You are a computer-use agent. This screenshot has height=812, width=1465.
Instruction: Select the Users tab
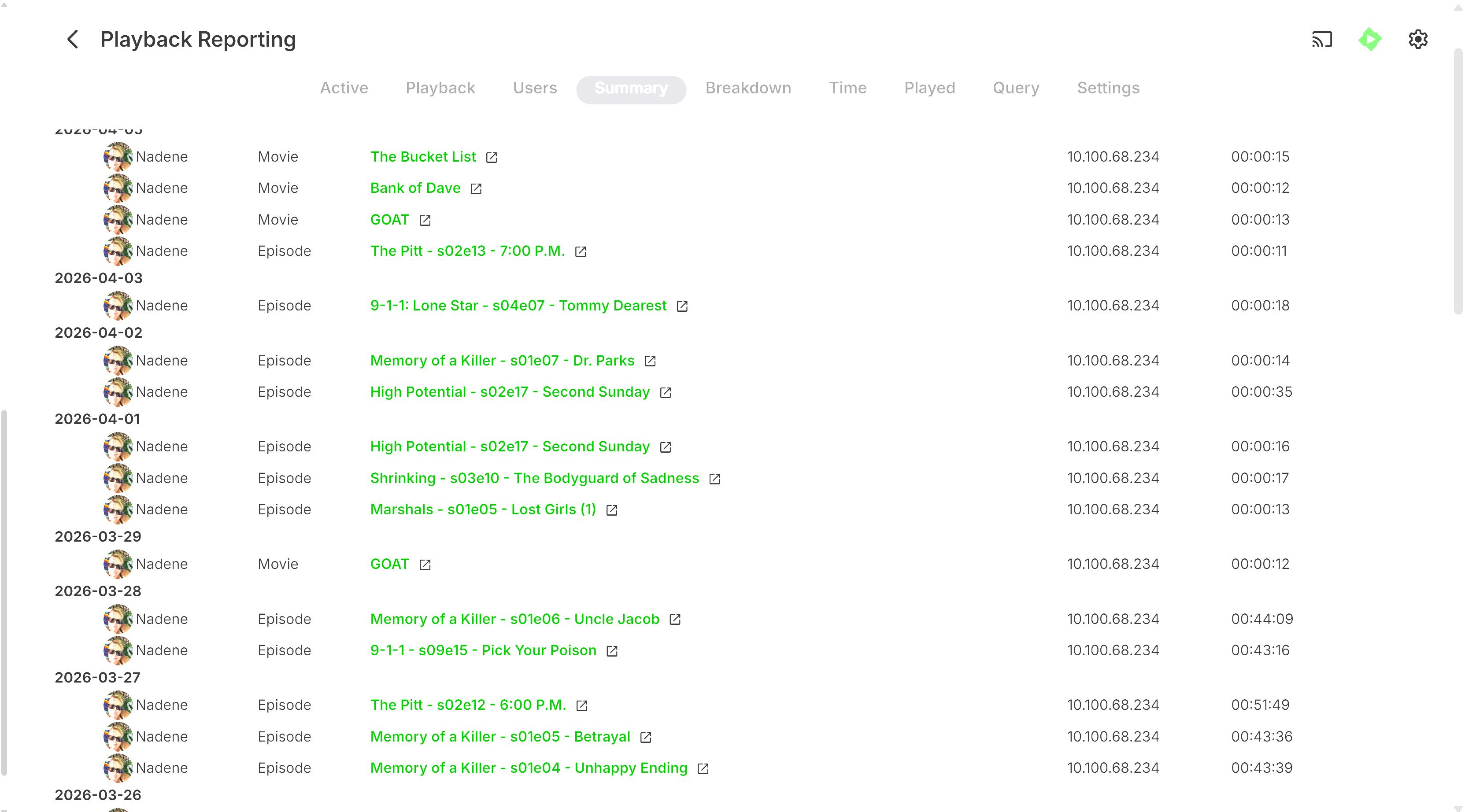535,88
